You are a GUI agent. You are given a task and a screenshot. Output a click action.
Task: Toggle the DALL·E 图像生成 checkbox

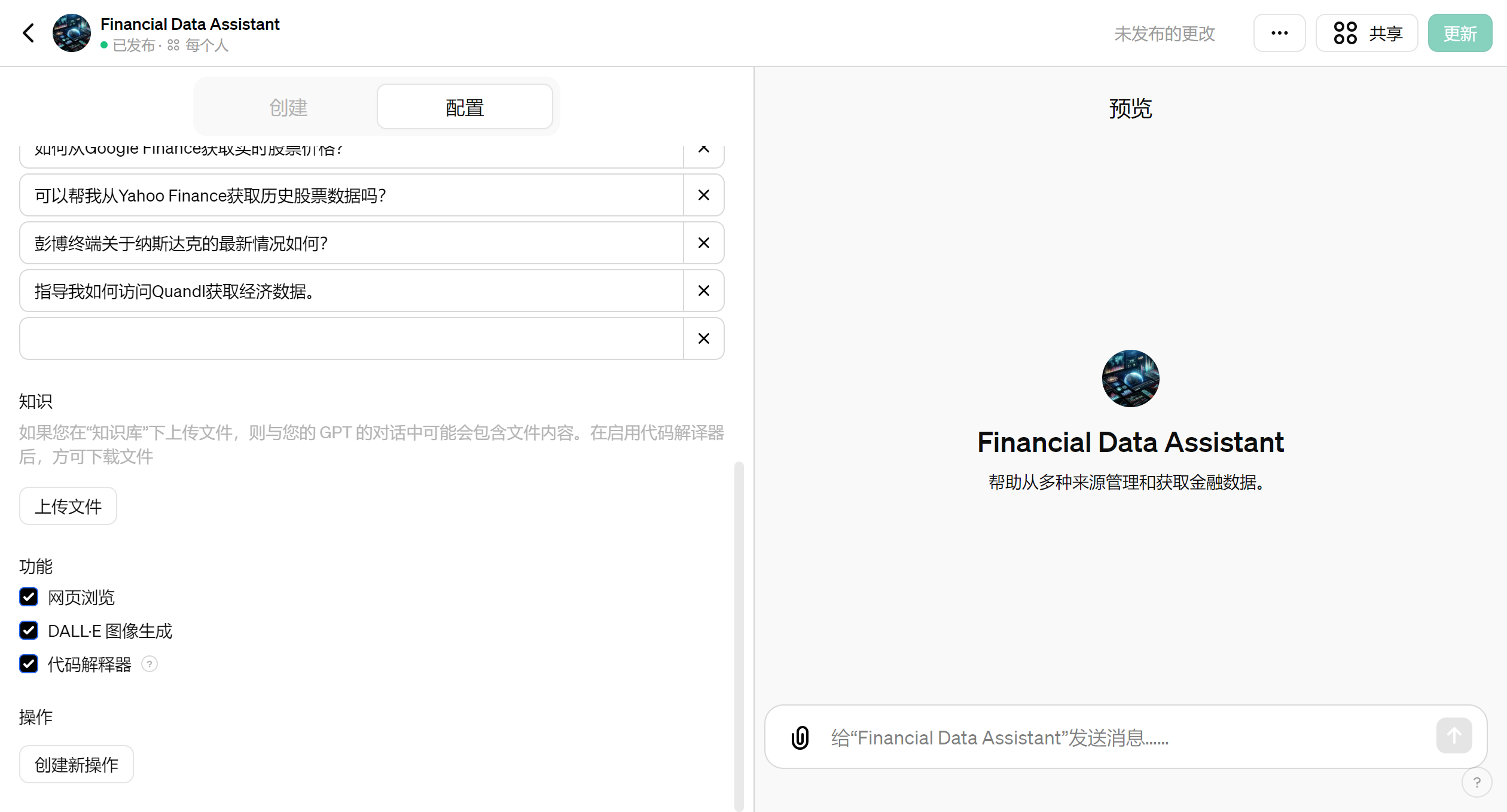[x=29, y=630]
